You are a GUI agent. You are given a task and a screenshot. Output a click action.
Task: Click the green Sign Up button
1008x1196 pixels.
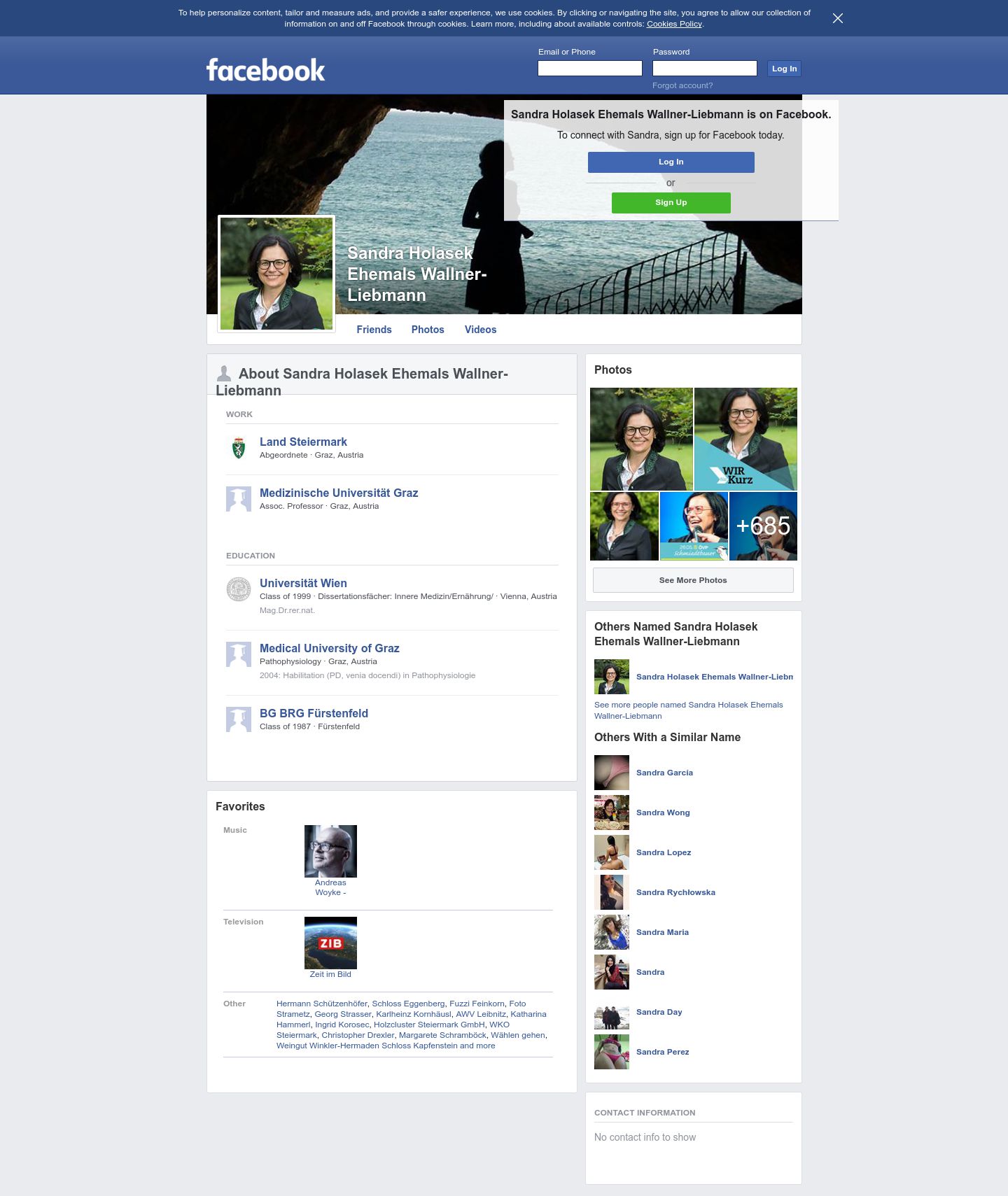[671, 202]
